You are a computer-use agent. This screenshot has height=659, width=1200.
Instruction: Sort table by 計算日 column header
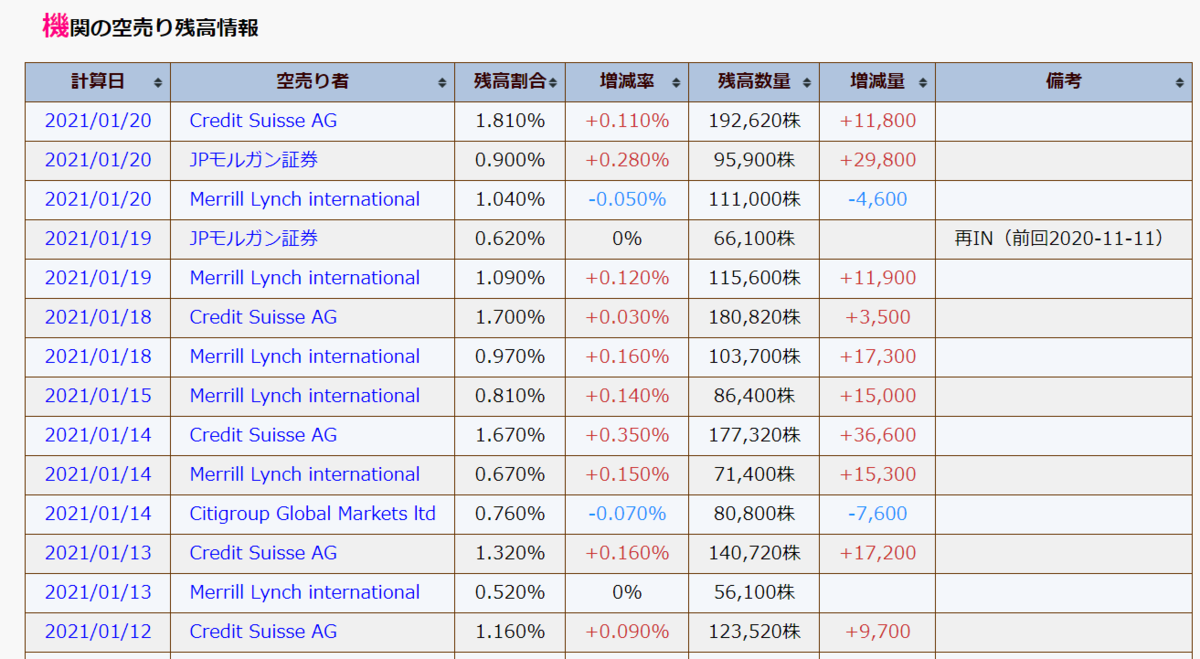tap(98, 82)
